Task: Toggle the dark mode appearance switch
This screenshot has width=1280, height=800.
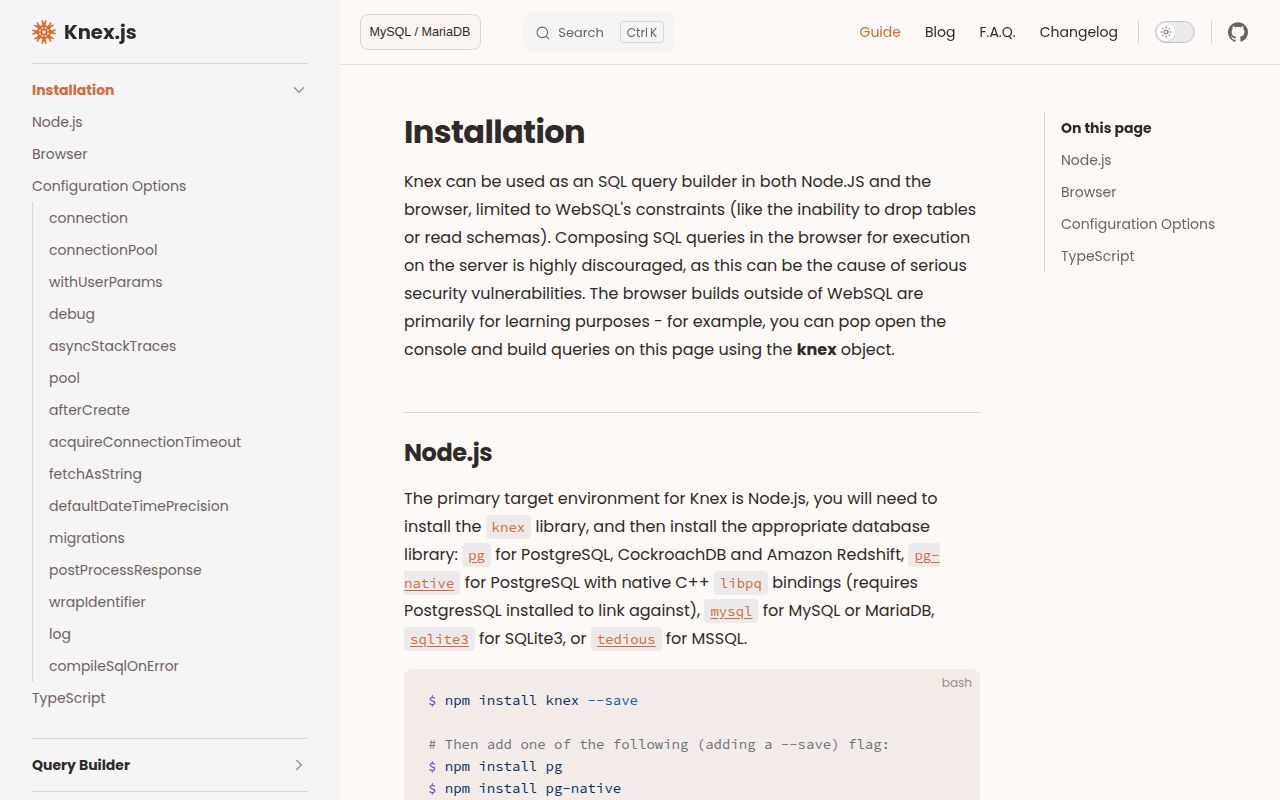Action: [x=1175, y=32]
